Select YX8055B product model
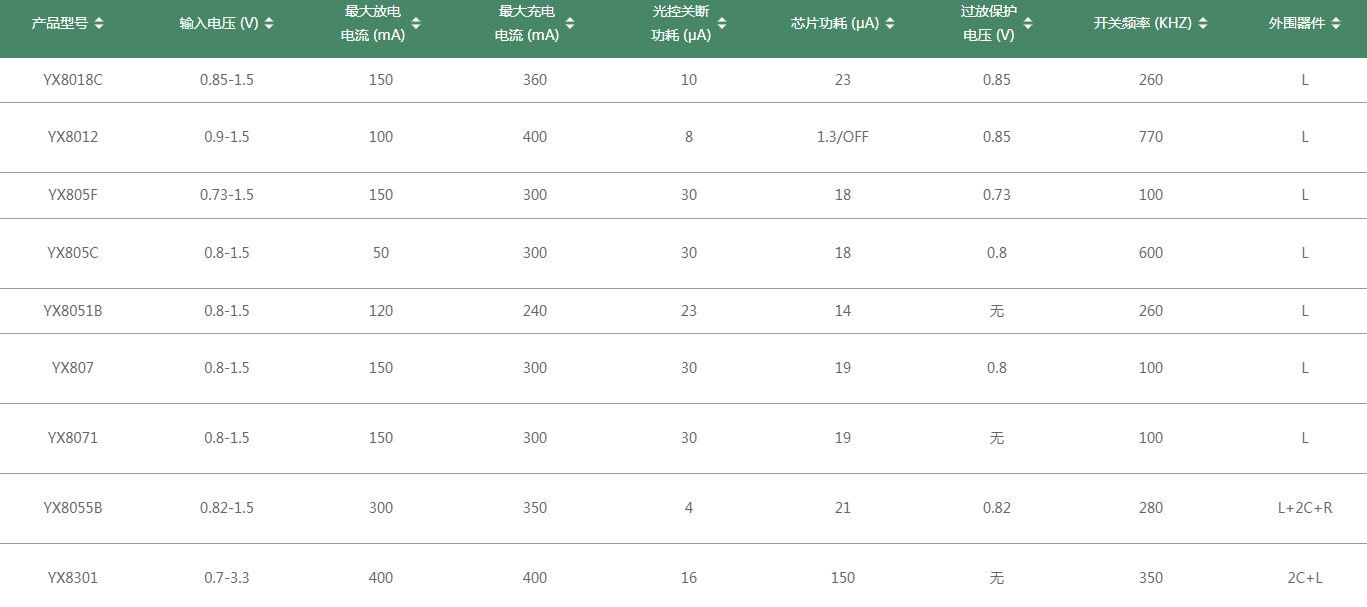The image size is (1367, 607). [73, 508]
